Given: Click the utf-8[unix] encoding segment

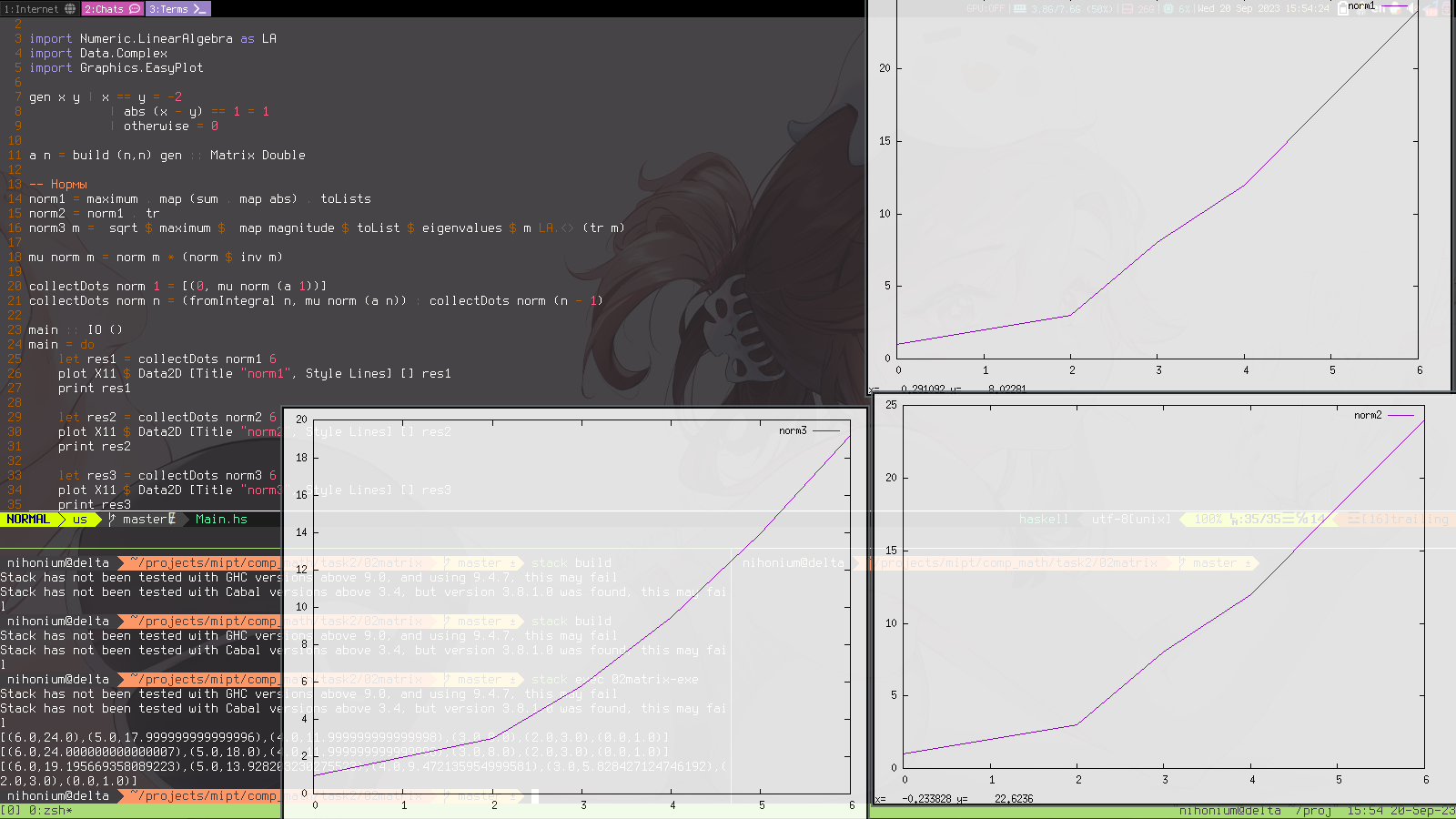Looking at the screenshot, I should point(1131,520).
